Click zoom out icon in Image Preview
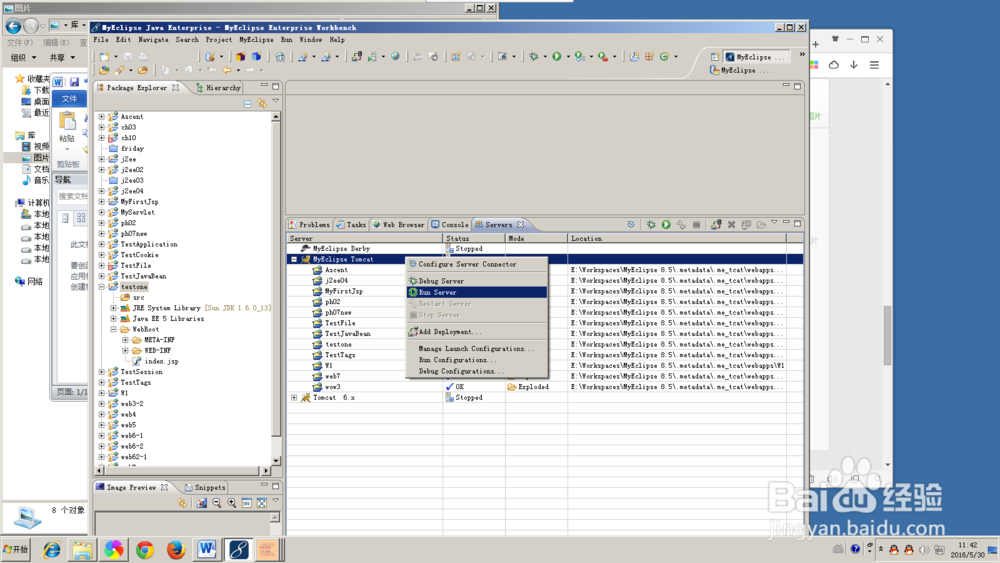Screen dimensions: 1000x563 217,503
